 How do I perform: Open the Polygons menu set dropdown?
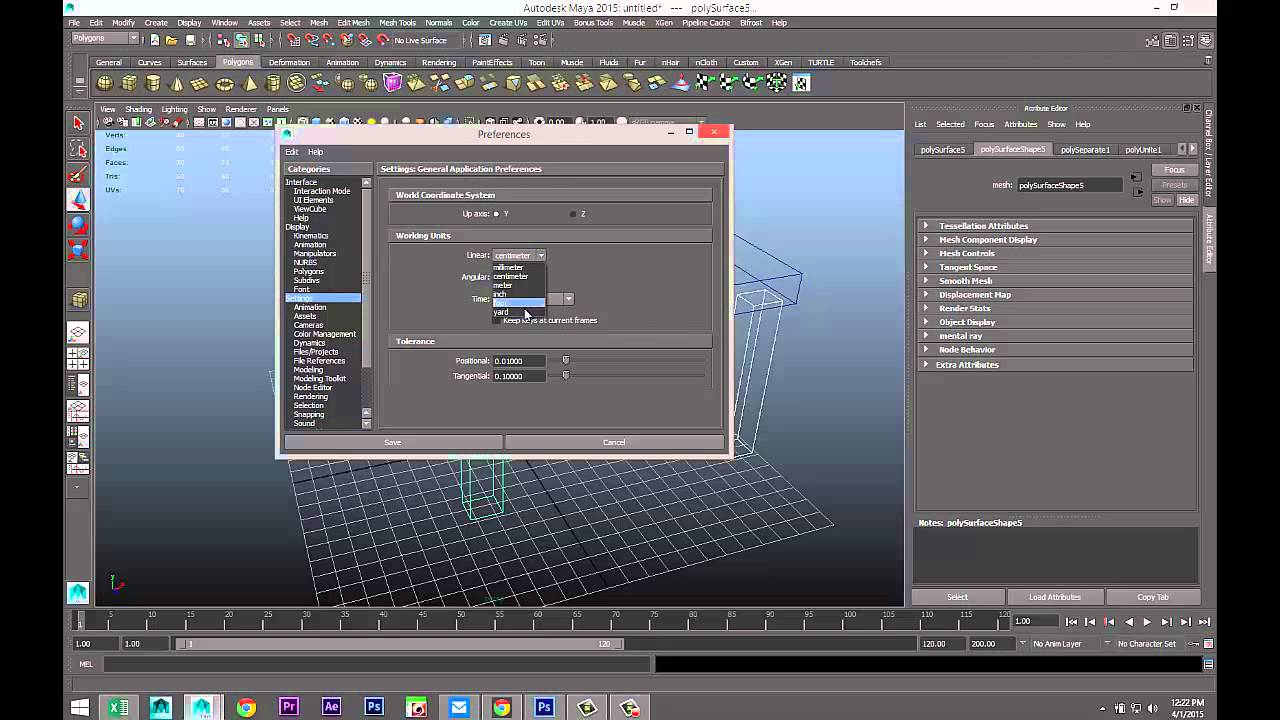coord(104,39)
